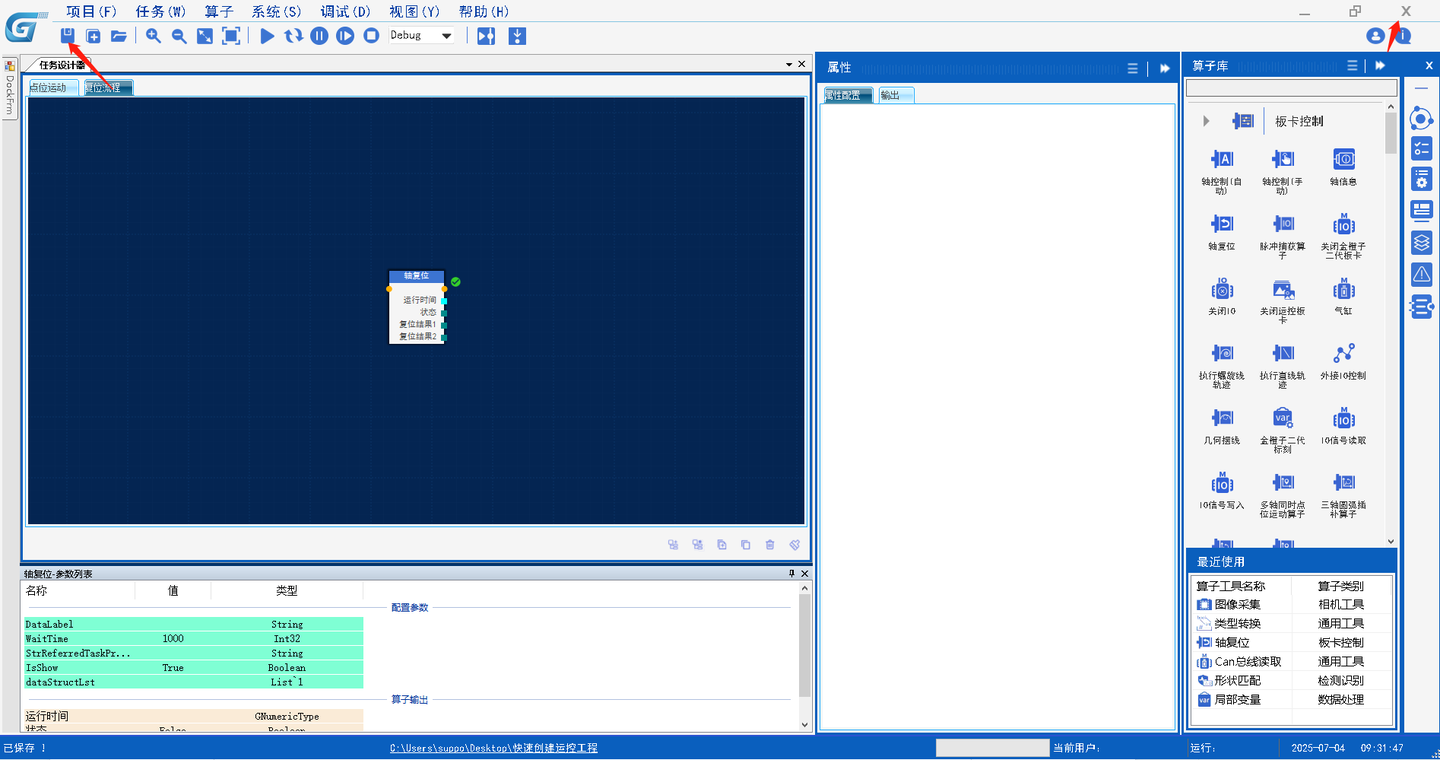The height and width of the screenshot is (760, 1440).
Task: Click the parameter list vertical scrollbar down arrow
Action: pyautogui.click(x=805, y=724)
